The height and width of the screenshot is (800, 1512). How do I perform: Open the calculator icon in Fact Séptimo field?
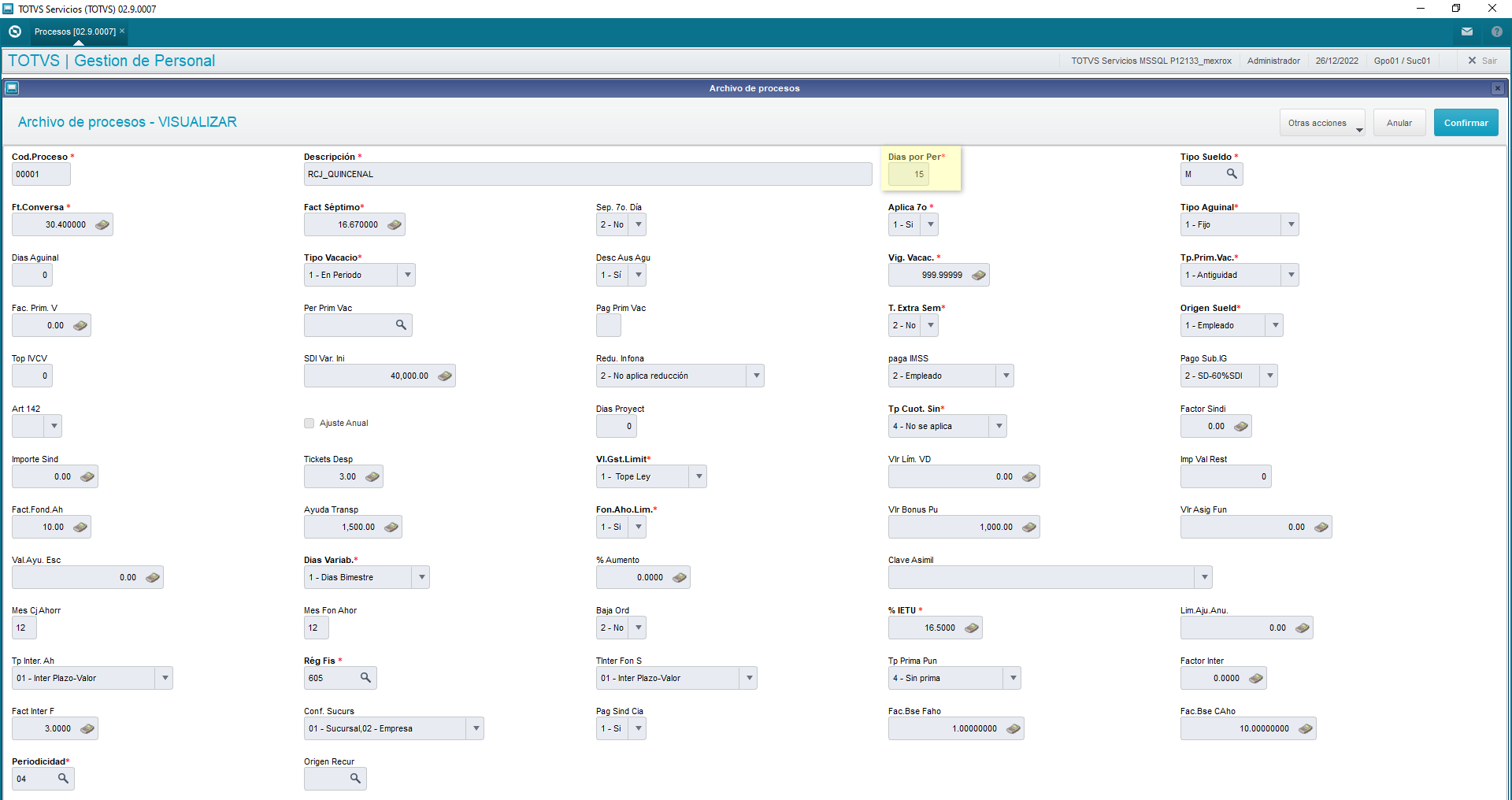[x=395, y=225]
